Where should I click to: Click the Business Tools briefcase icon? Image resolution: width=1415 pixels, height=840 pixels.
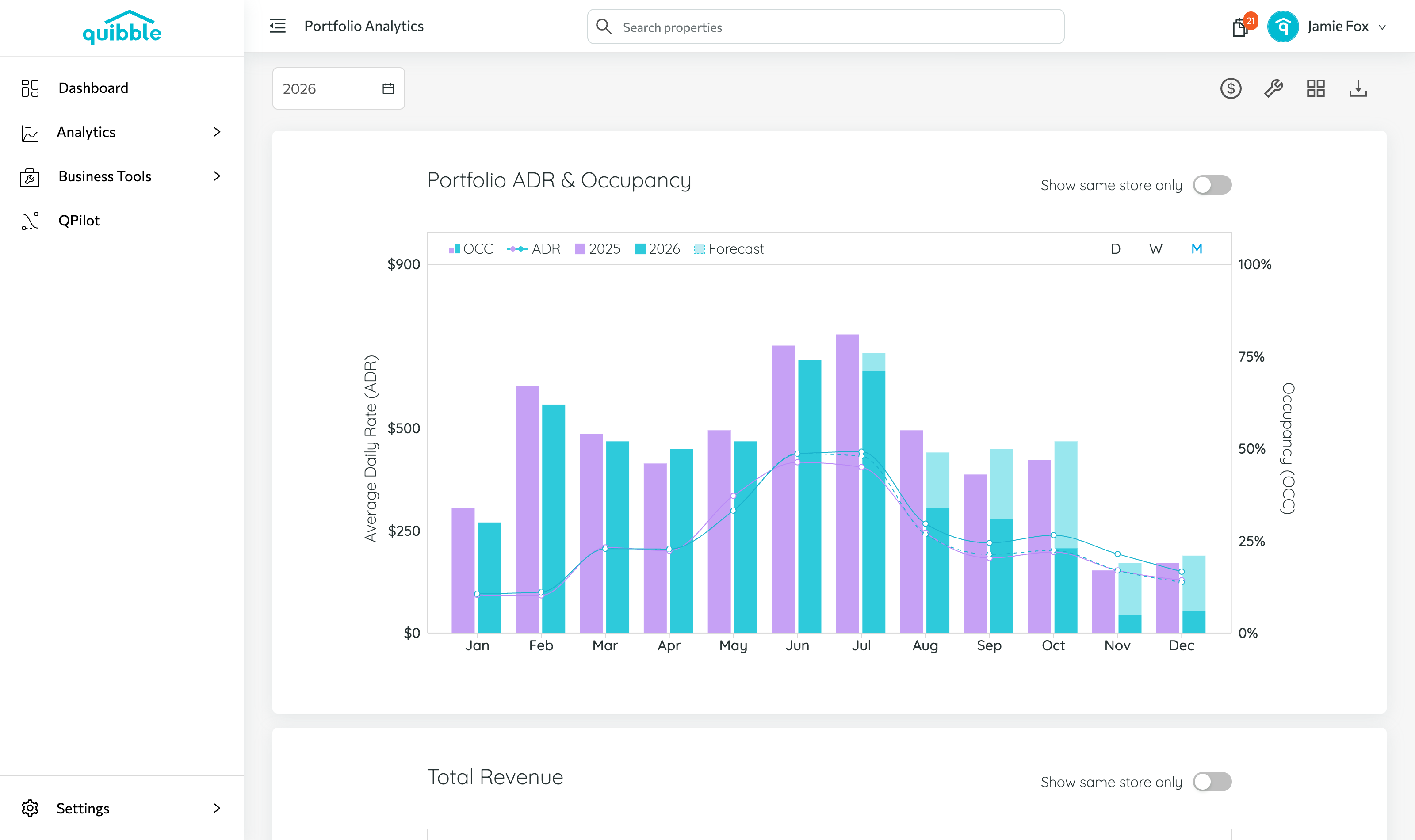[x=30, y=177]
